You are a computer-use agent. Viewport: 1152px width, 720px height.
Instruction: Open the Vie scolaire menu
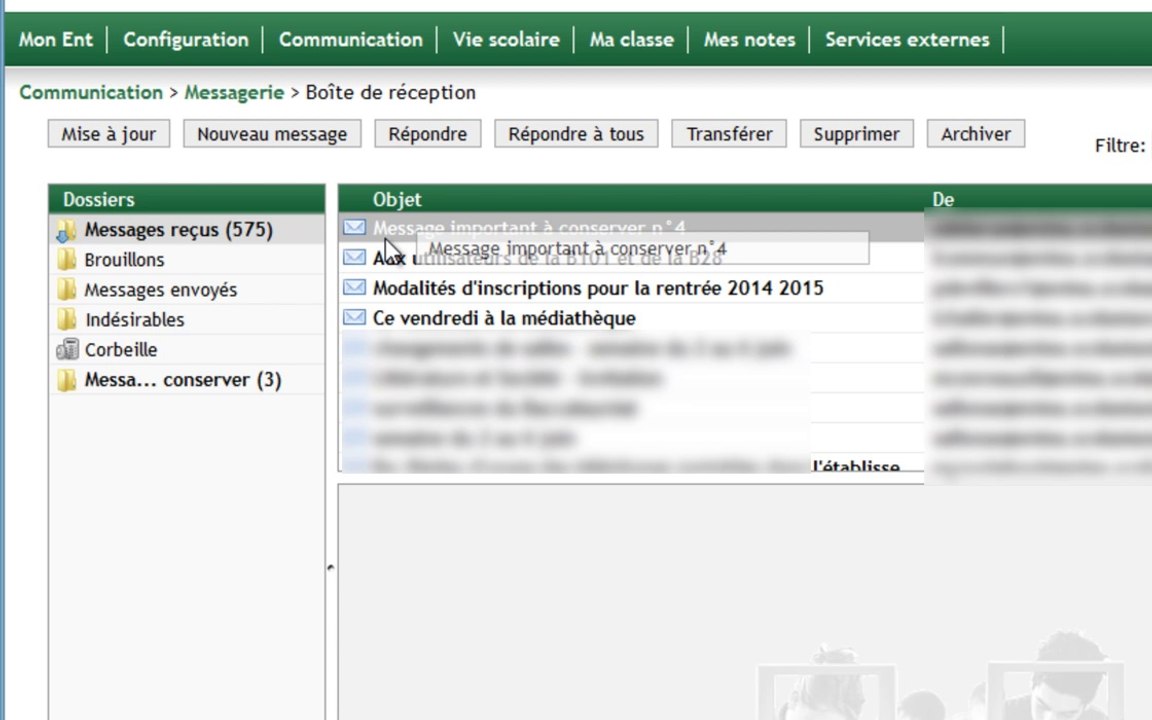(505, 40)
